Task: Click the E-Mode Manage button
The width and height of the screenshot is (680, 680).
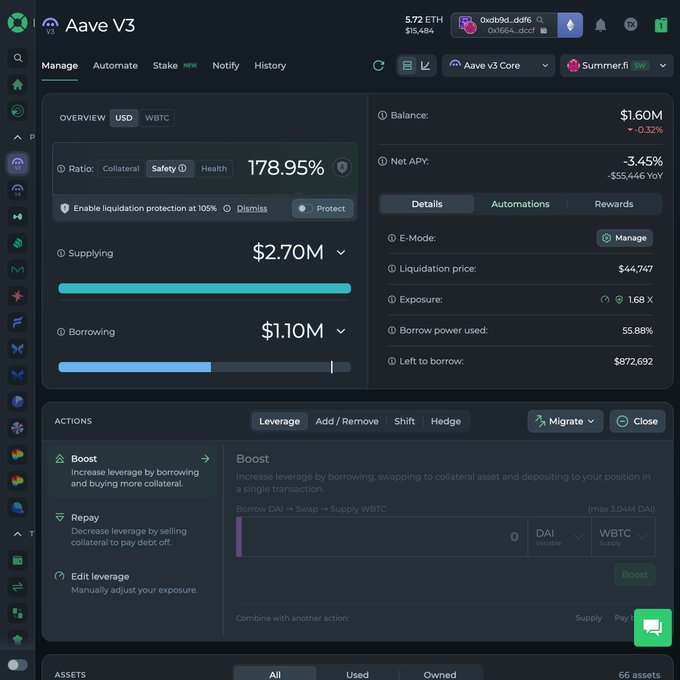Action: [x=624, y=238]
